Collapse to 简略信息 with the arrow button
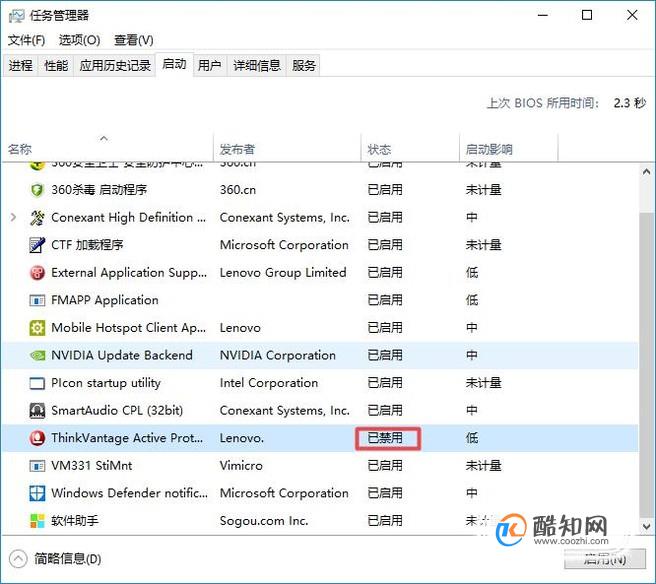 [18, 559]
